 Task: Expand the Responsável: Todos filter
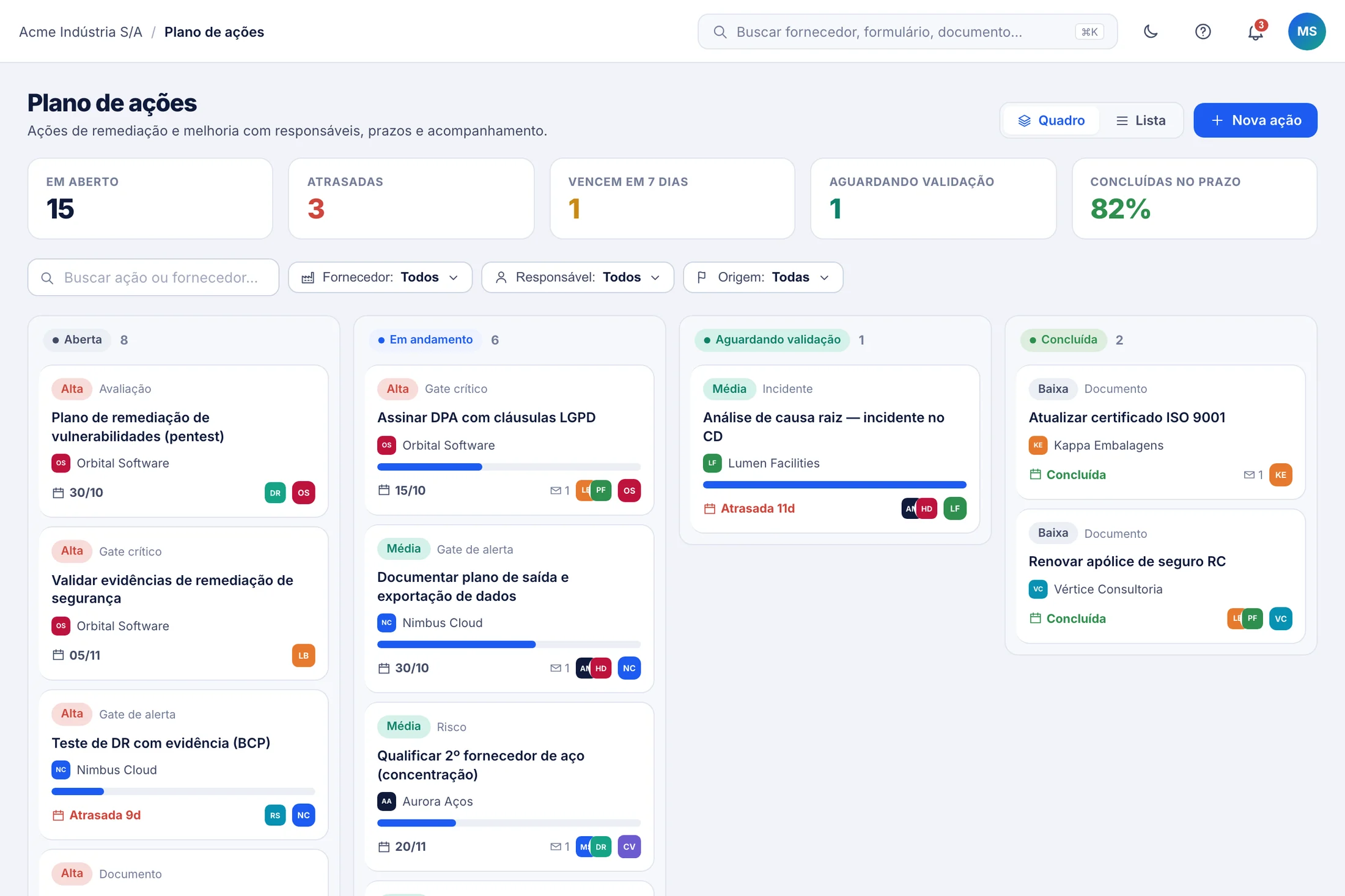578,277
